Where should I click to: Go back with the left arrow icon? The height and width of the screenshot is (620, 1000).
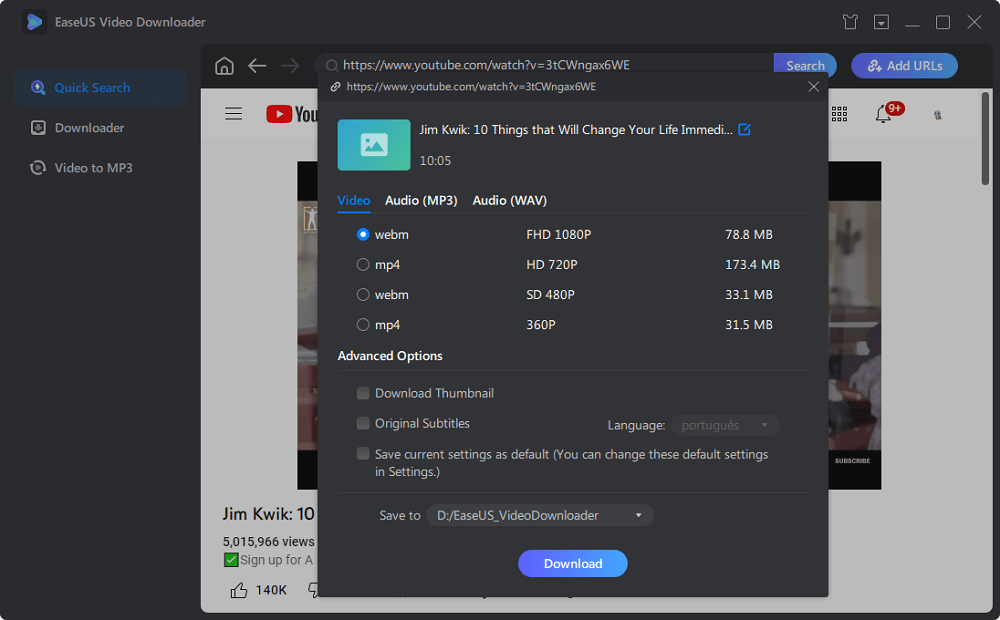pos(257,66)
